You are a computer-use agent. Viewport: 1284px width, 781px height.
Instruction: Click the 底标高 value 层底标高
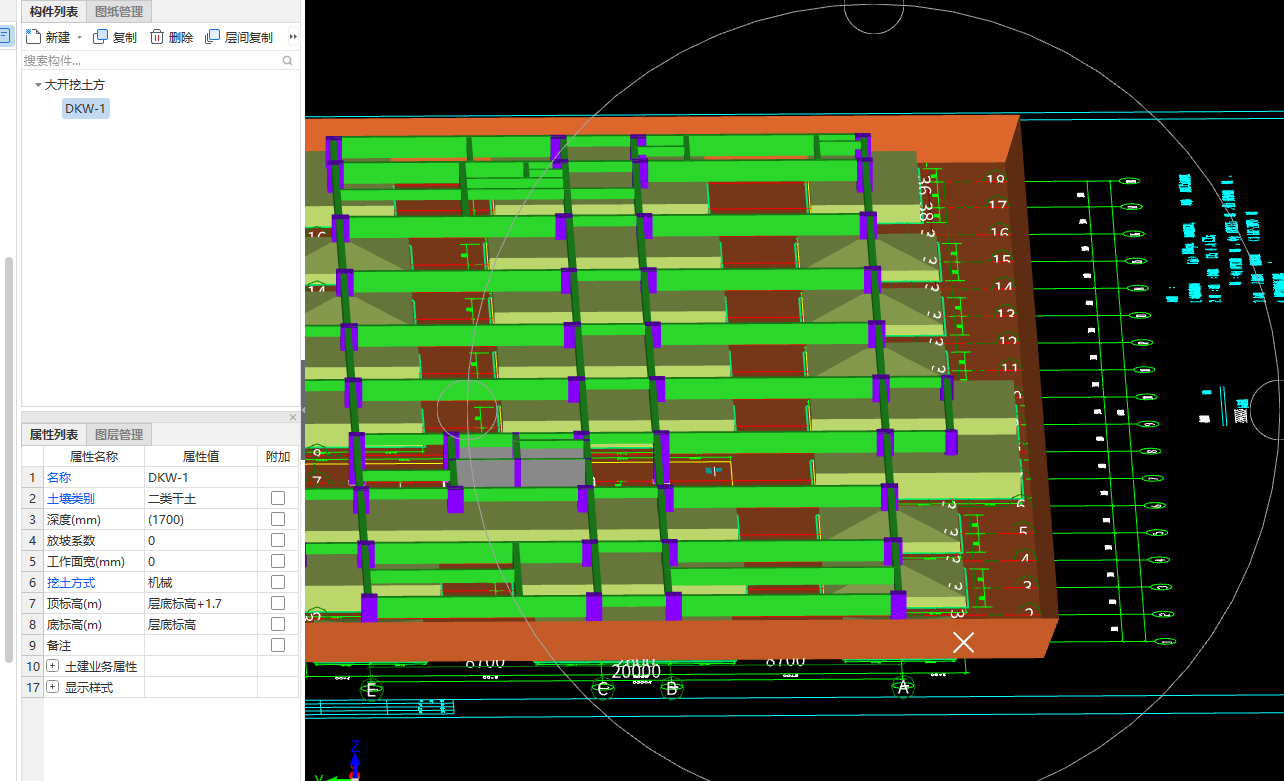pos(201,624)
